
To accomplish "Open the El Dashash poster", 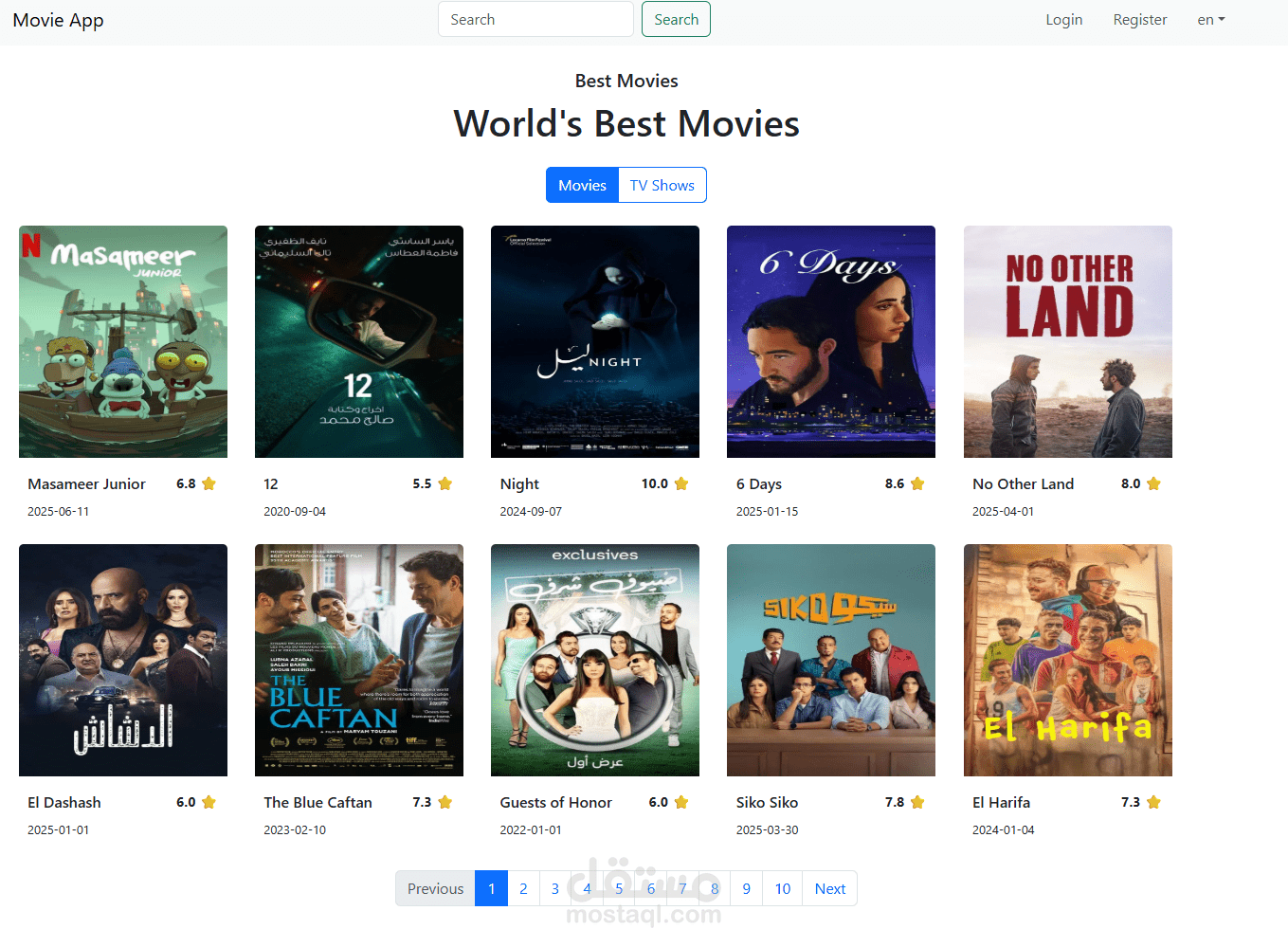I will click(x=123, y=660).
